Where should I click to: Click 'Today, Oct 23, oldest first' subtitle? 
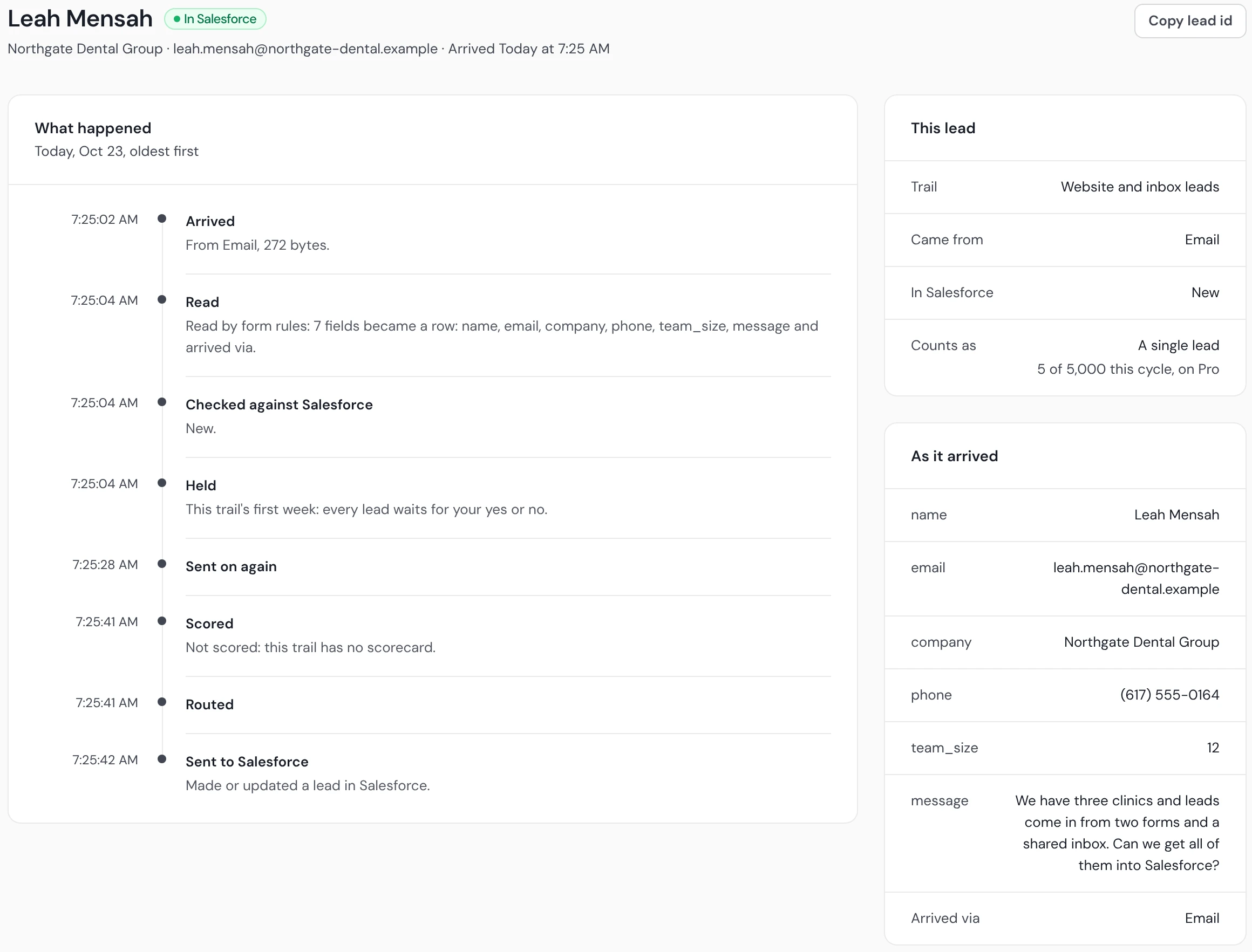point(116,152)
